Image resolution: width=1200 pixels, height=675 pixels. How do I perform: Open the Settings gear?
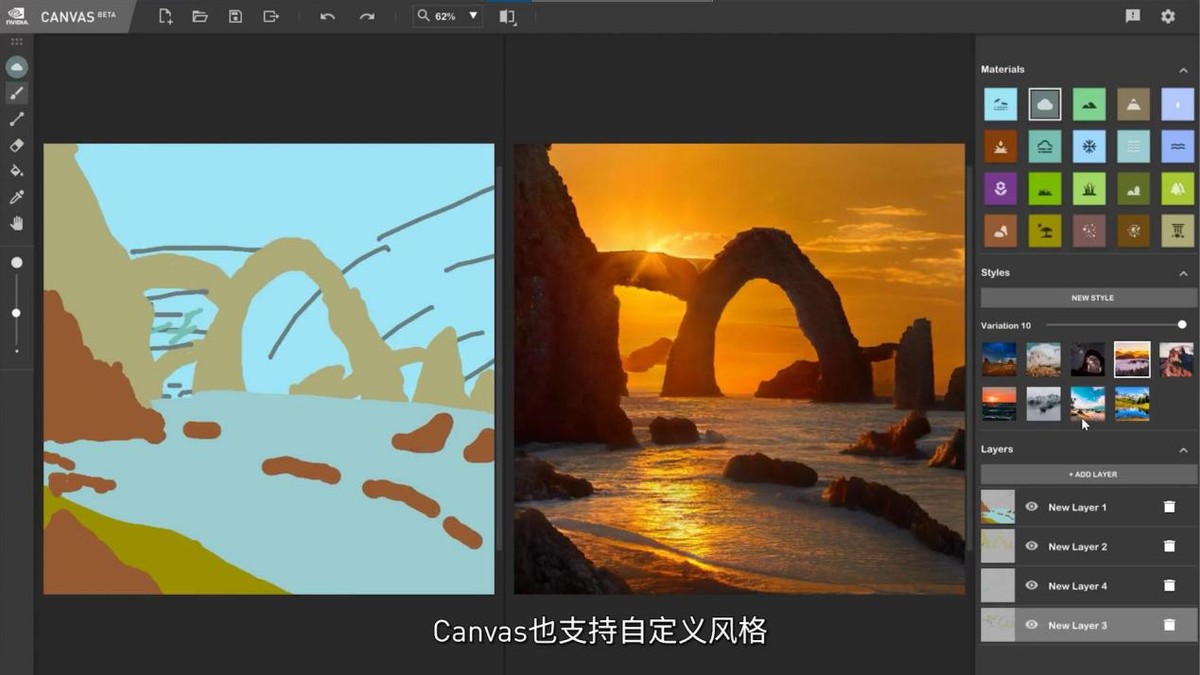point(1167,16)
